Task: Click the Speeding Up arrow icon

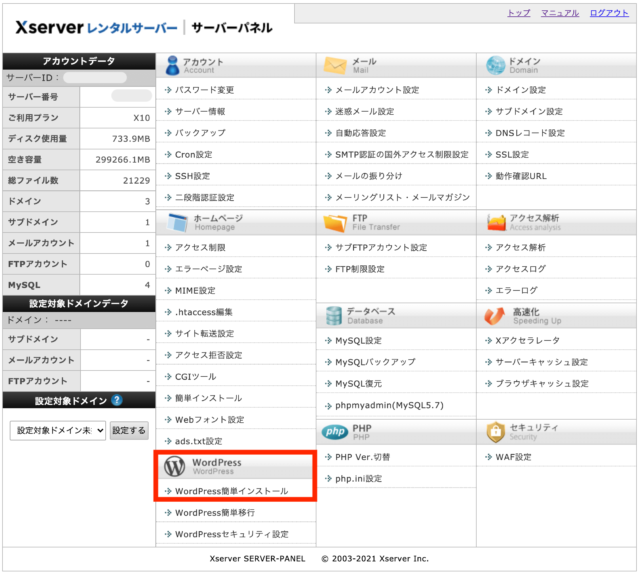Action: pyautogui.click(x=494, y=316)
